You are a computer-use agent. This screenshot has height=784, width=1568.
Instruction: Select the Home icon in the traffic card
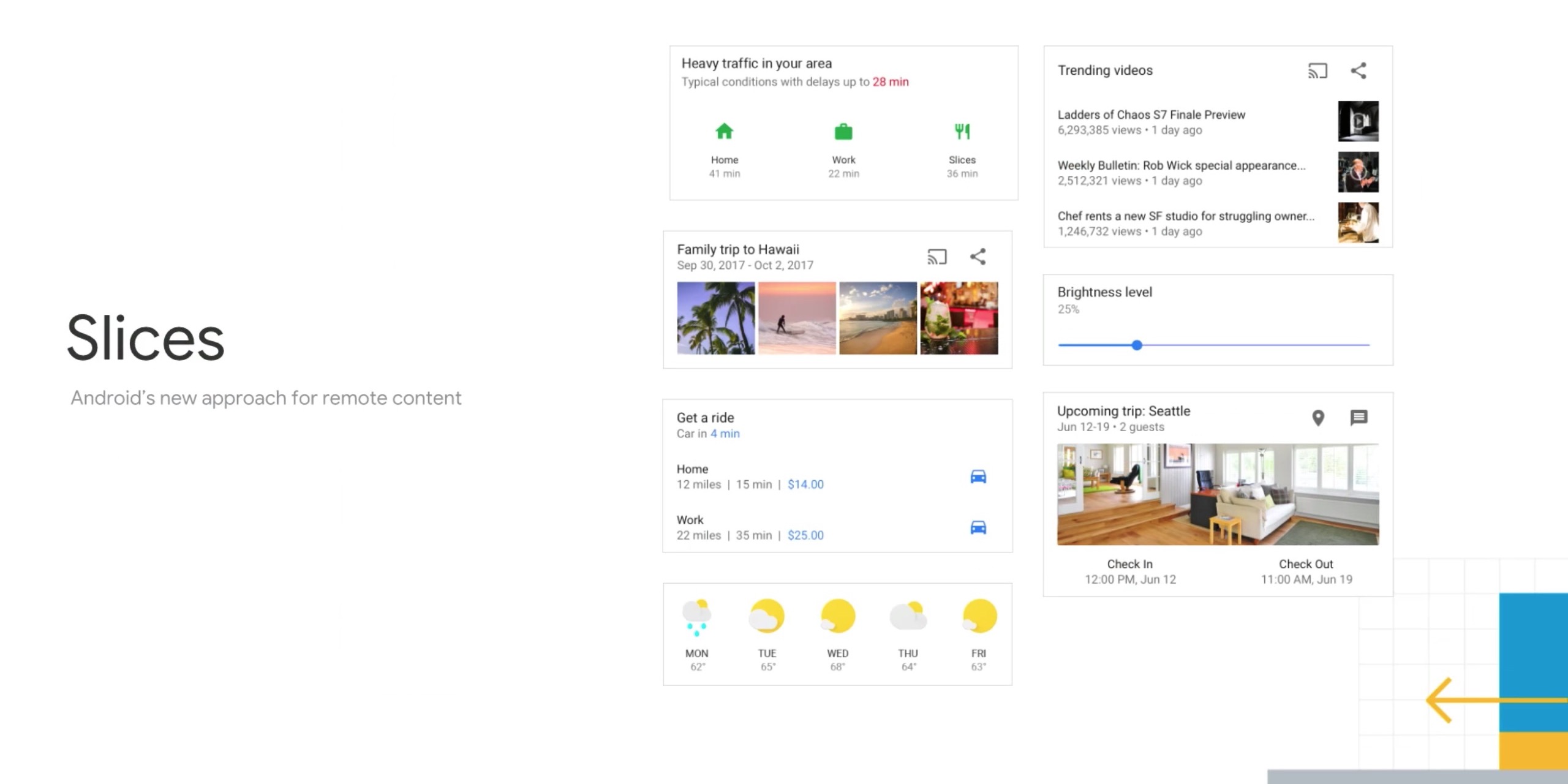tap(724, 131)
